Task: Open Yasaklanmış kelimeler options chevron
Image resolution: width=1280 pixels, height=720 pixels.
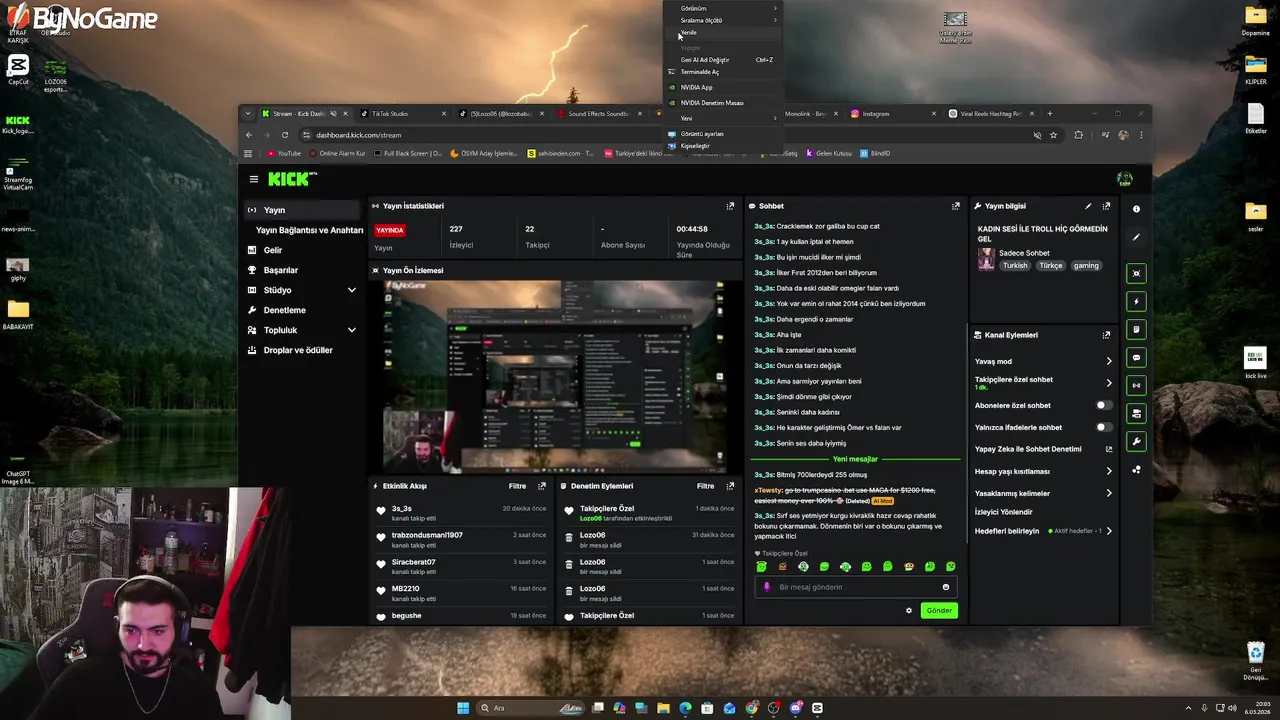Action: (x=1108, y=493)
